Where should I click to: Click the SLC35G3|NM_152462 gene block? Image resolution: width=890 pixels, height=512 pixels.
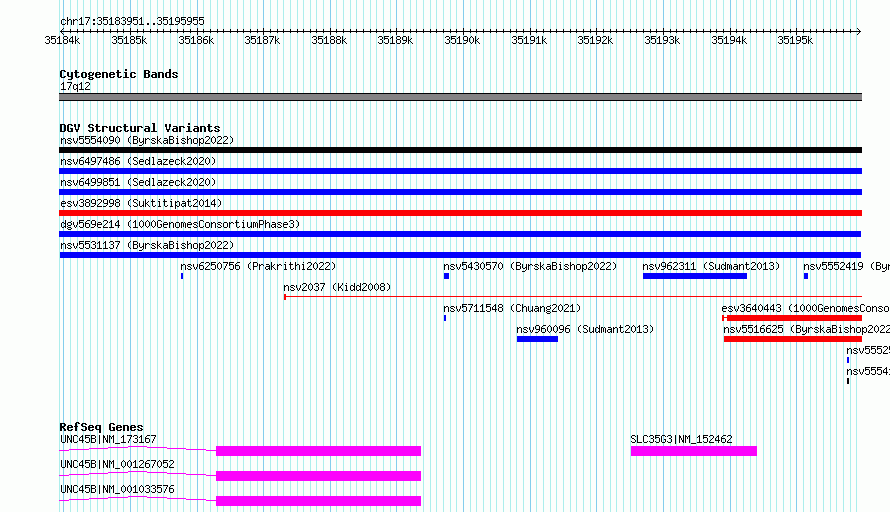pyautogui.click(x=694, y=451)
